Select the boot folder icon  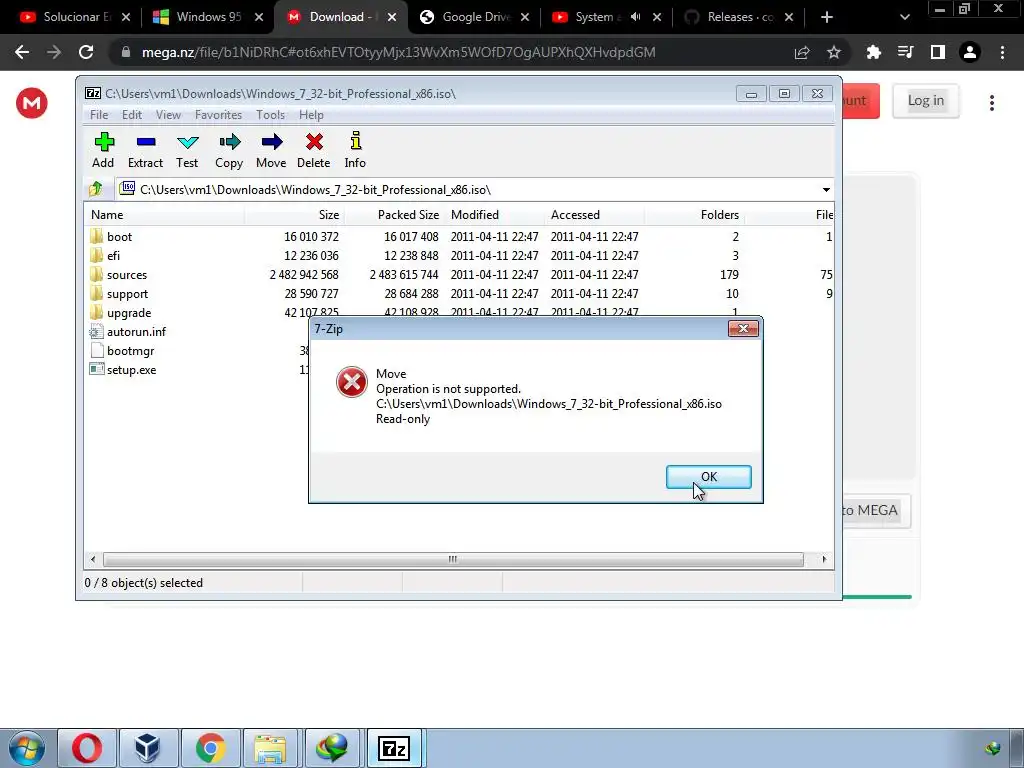coord(96,236)
